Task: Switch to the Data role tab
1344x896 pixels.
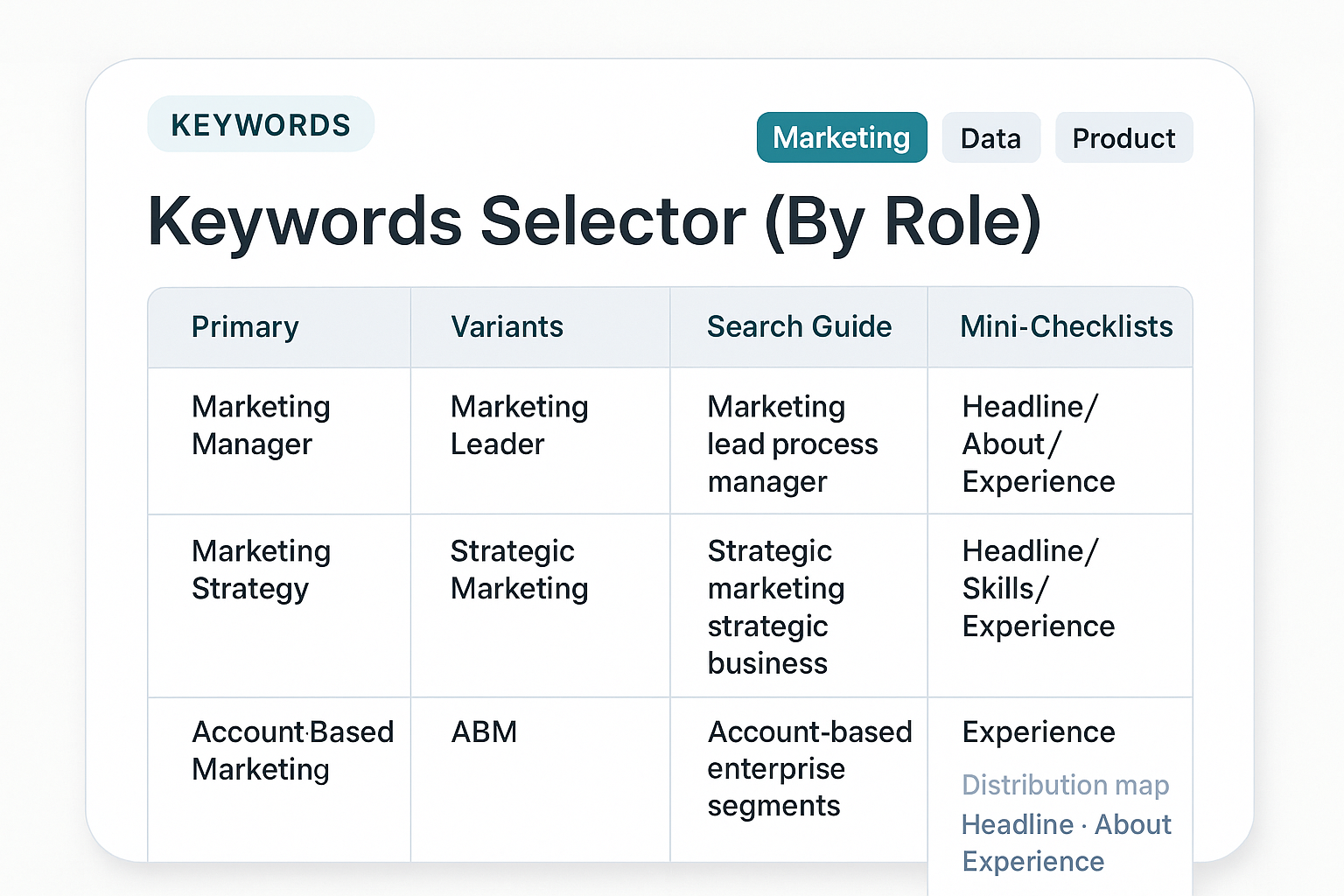Action: coord(990,138)
